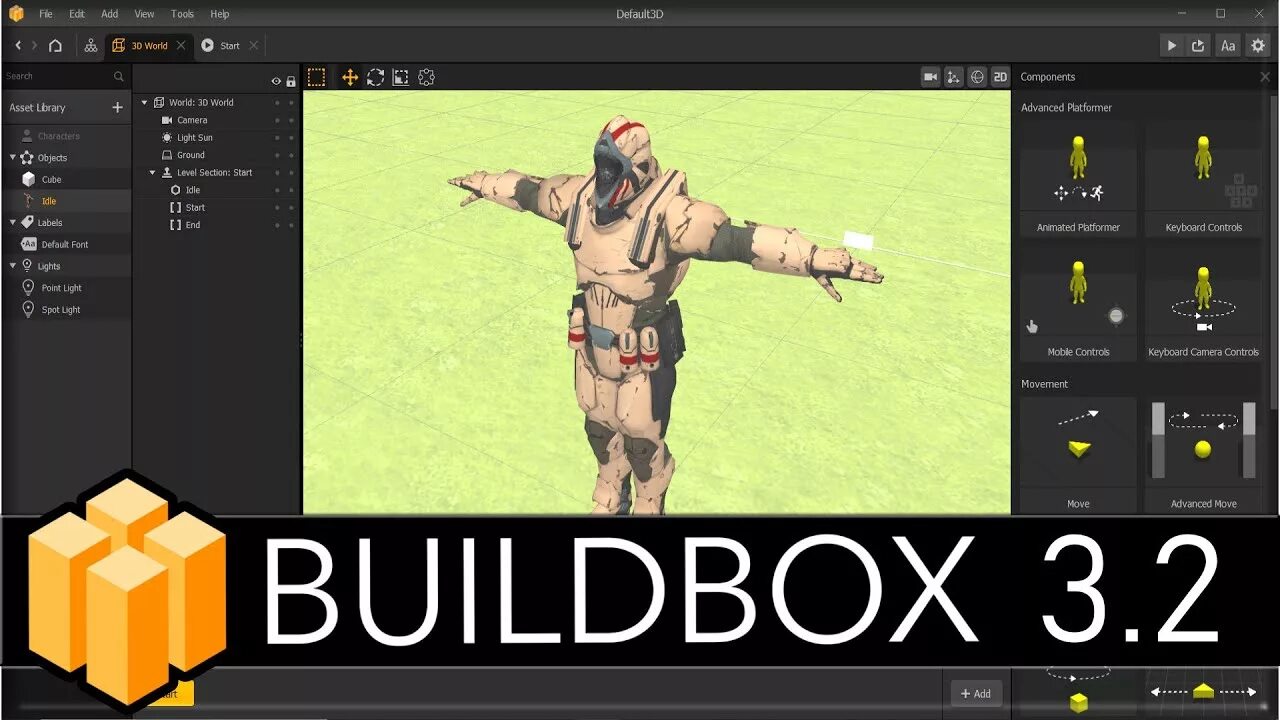Open the Edit menu
The image size is (1280, 720).
[77, 14]
